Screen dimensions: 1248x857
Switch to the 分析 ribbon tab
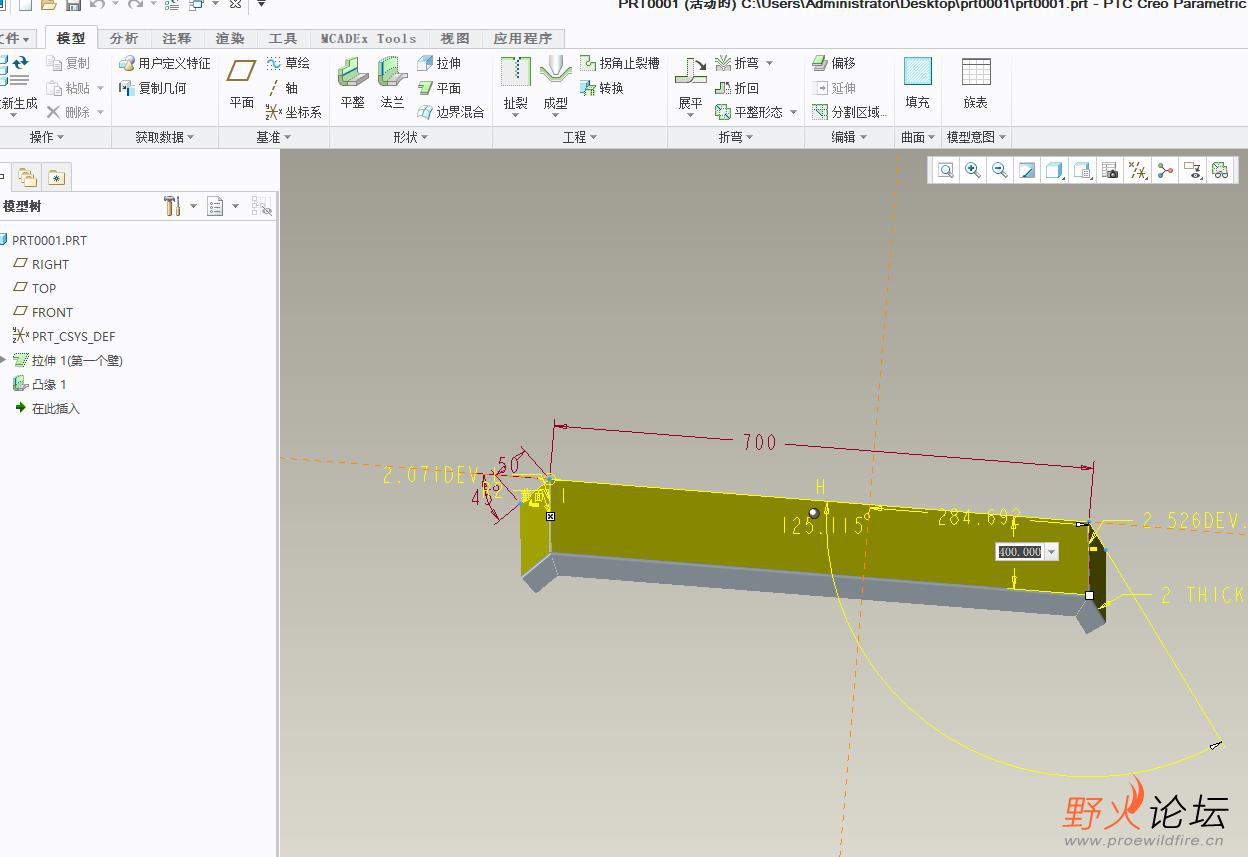click(124, 38)
